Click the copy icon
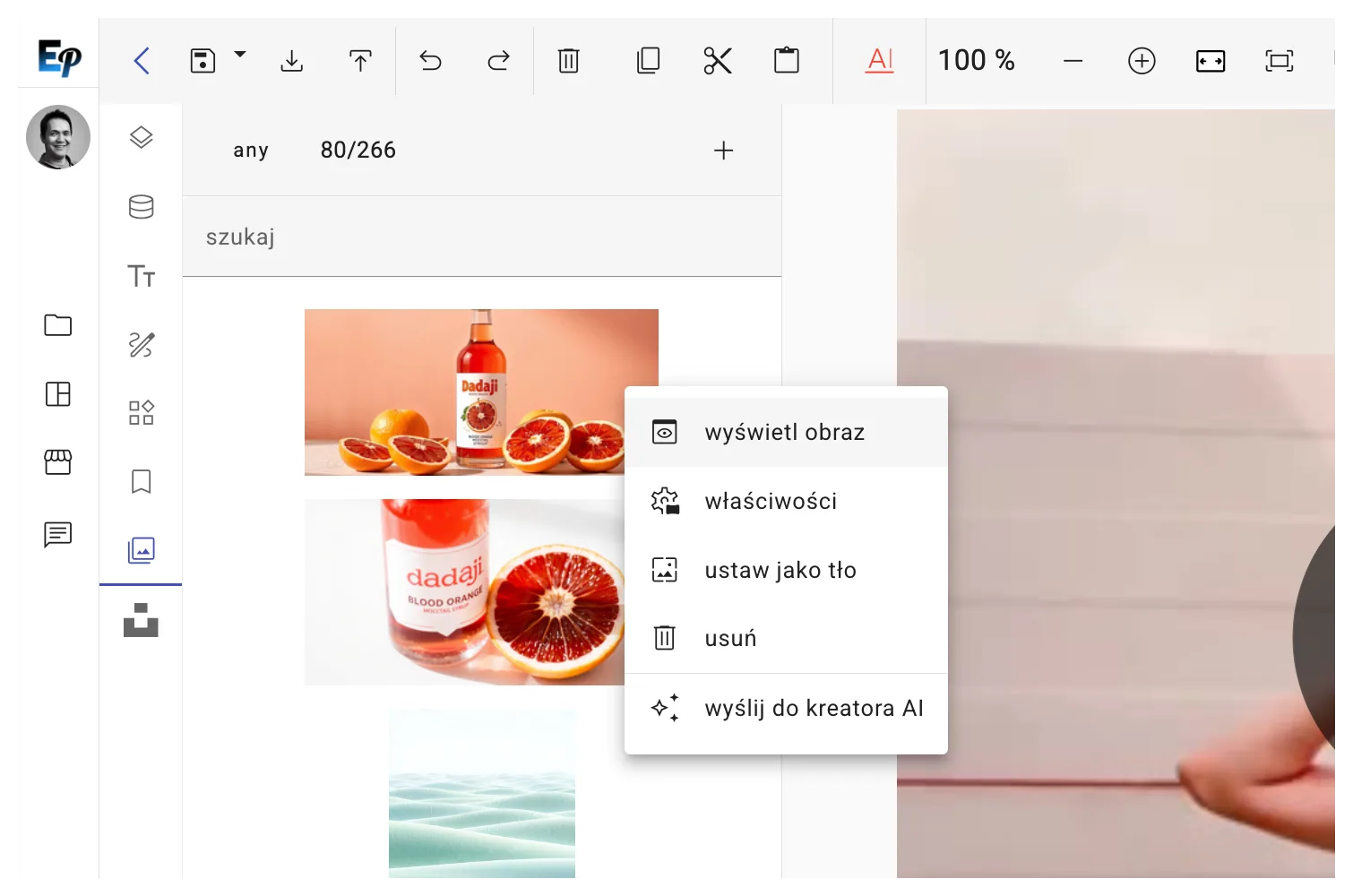1353x896 pixels. (x=648, y=61)
